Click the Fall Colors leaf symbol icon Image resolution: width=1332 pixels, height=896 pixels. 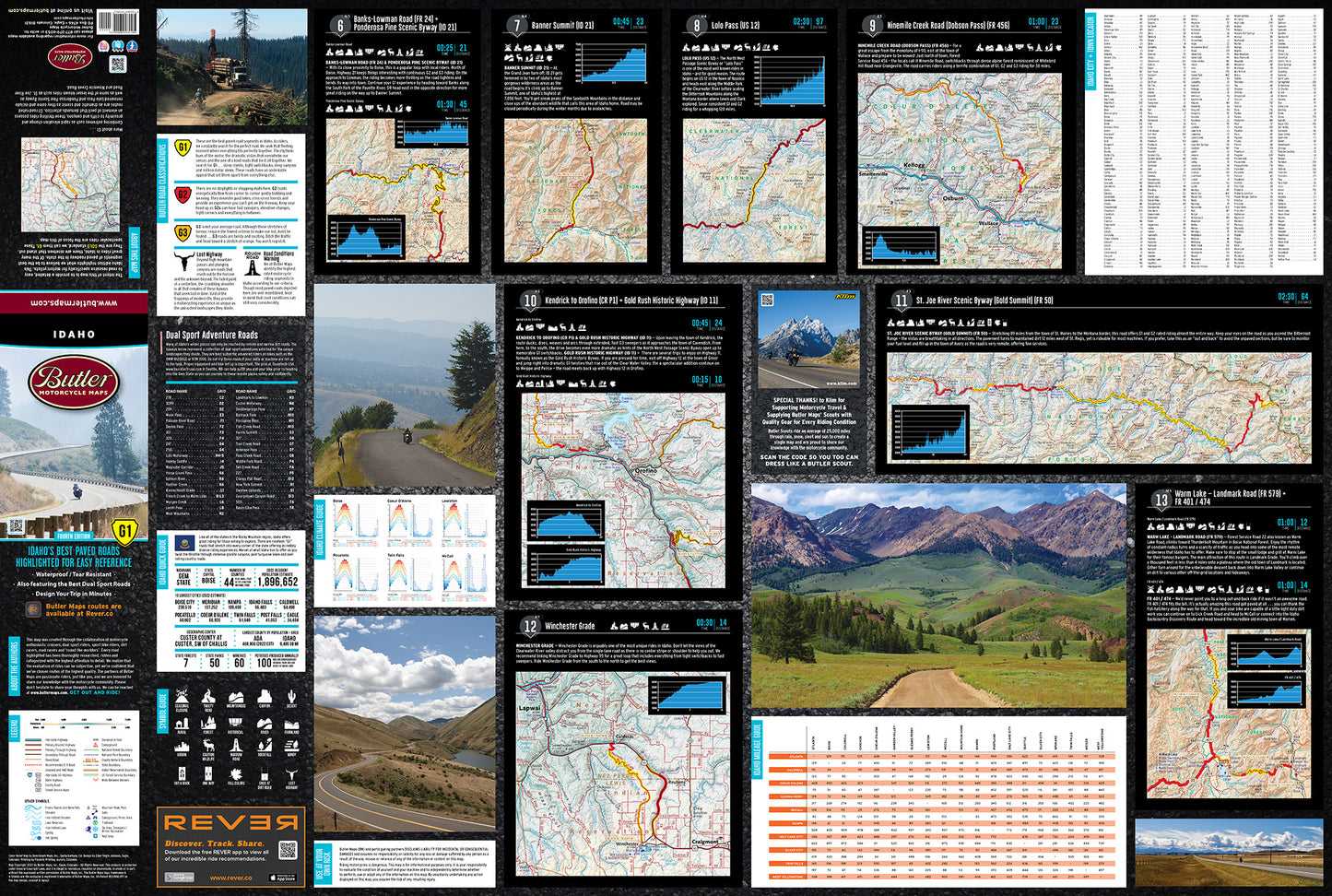pos(236,775)
